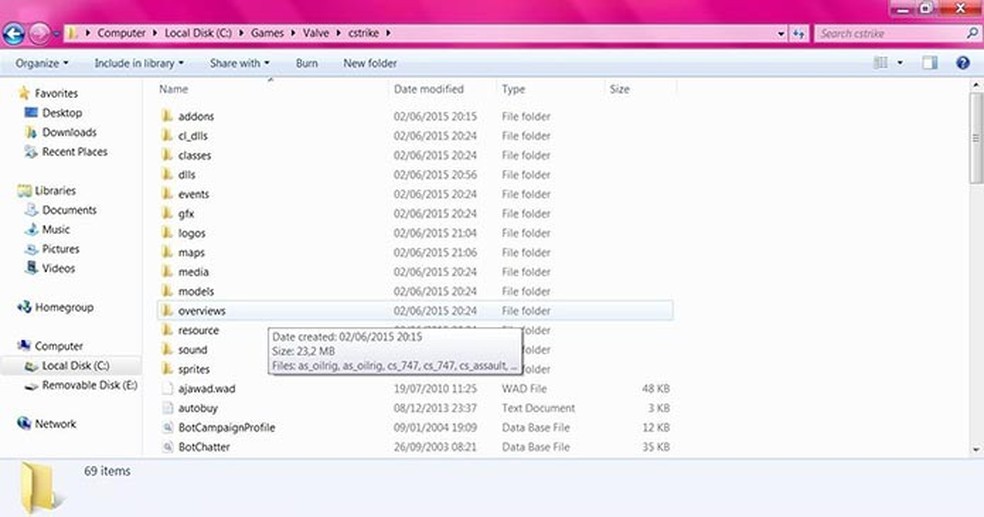Select the models folder icon

167,291
